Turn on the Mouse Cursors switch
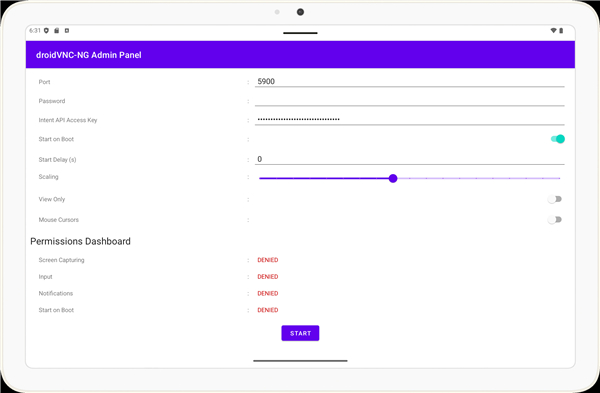 coord(554,220)
